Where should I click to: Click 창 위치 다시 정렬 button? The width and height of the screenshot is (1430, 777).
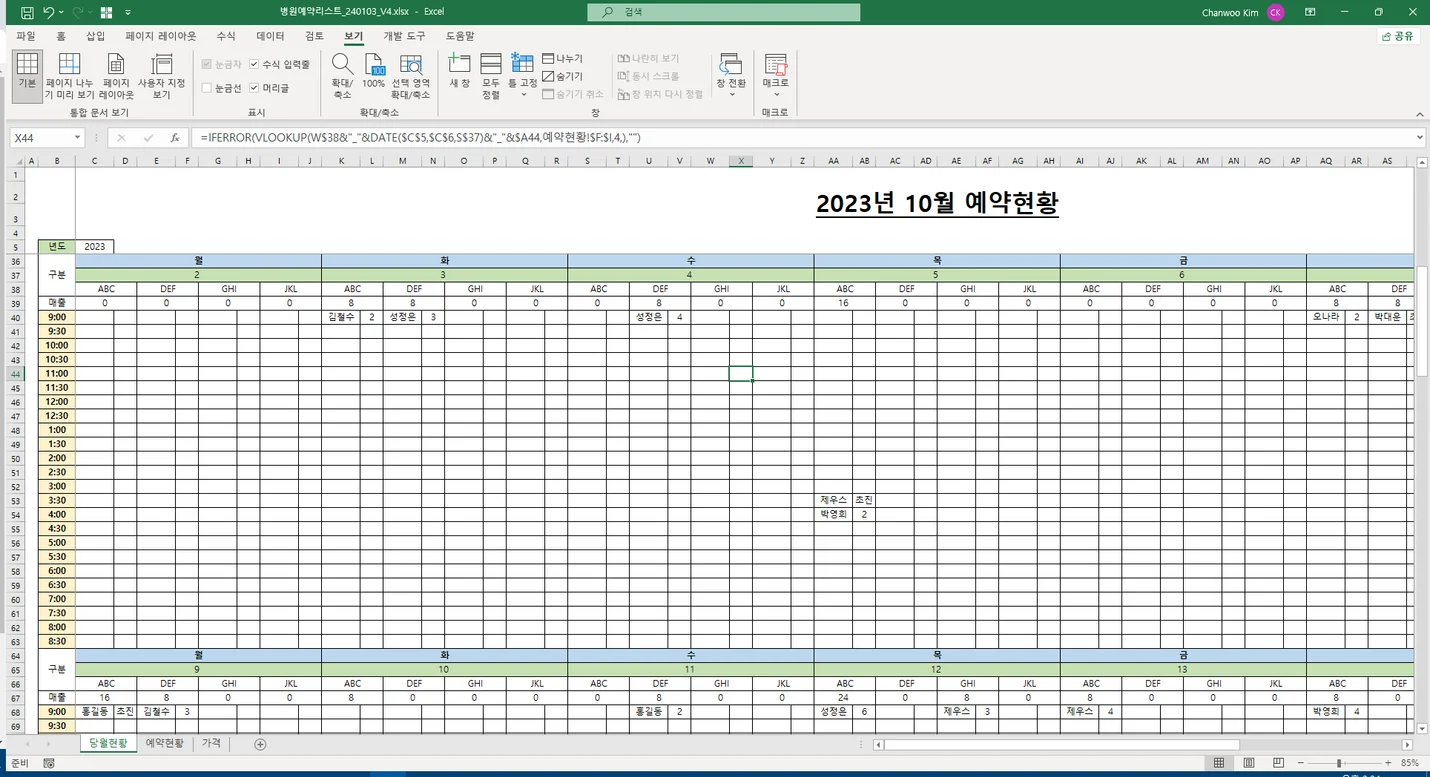pyautogui.click(x=661, y=94)
